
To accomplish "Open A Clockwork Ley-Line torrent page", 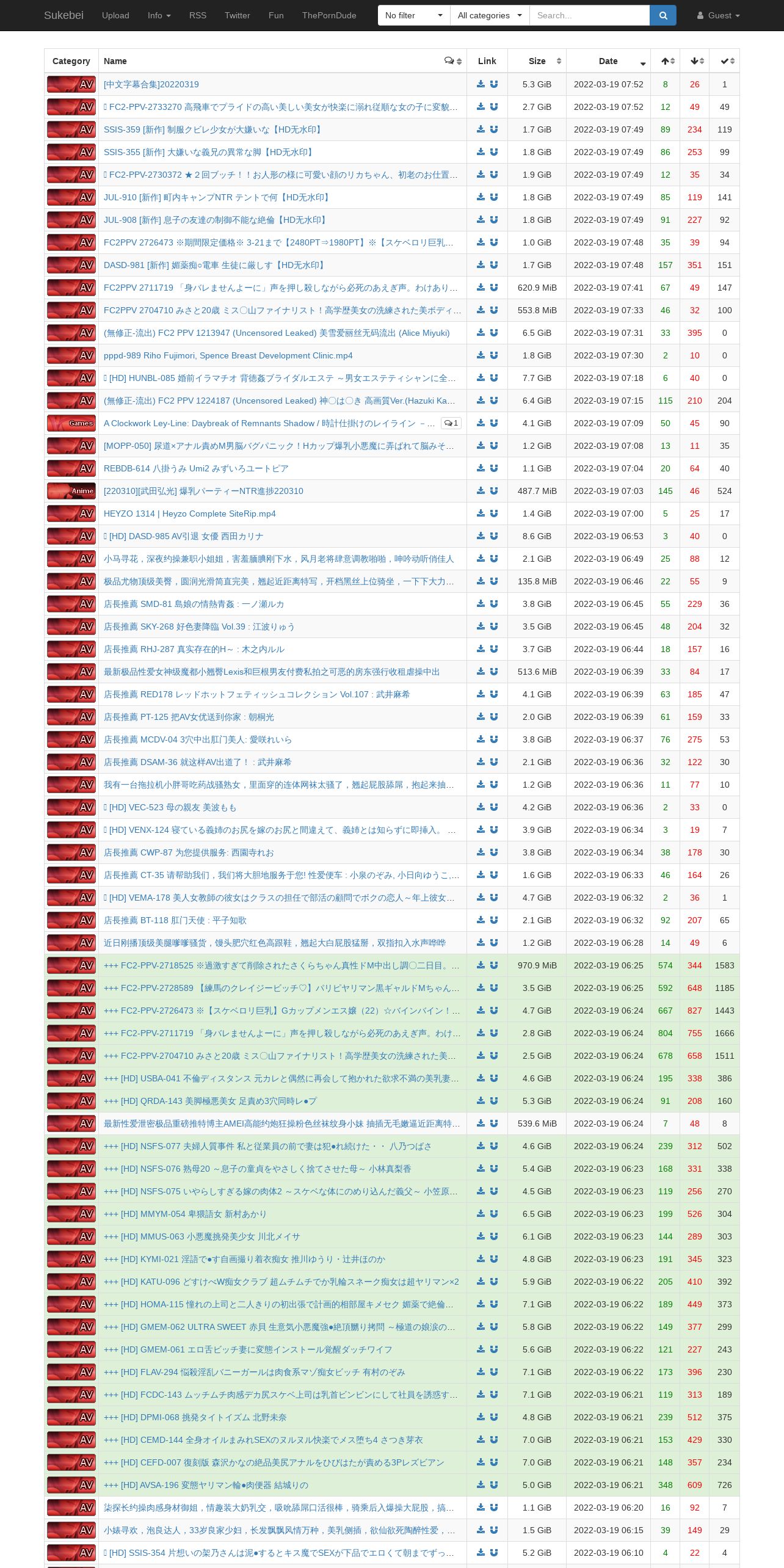I will [x=269, y=423].
